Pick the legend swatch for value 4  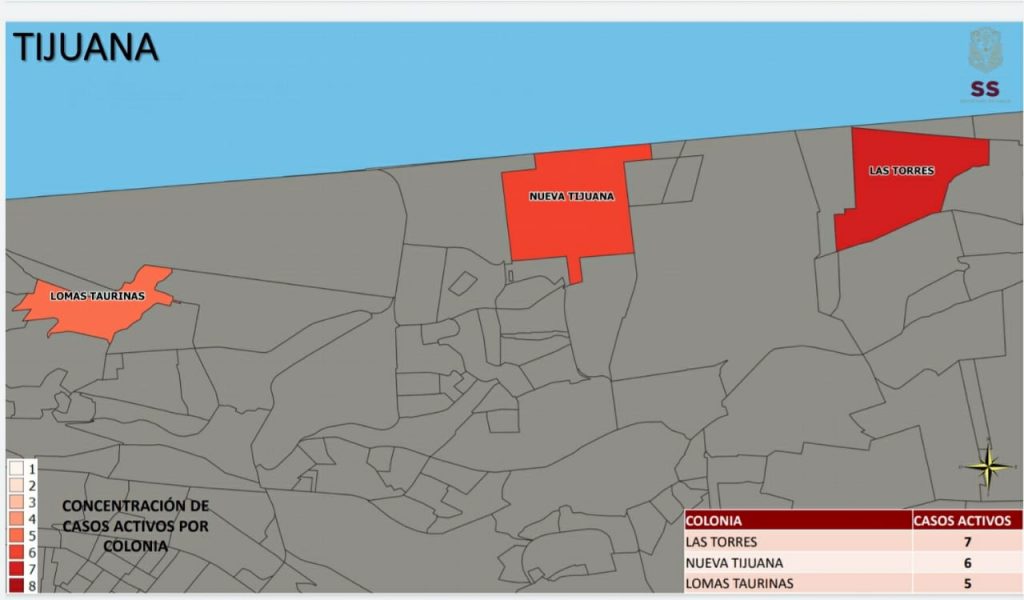(16, 519)
